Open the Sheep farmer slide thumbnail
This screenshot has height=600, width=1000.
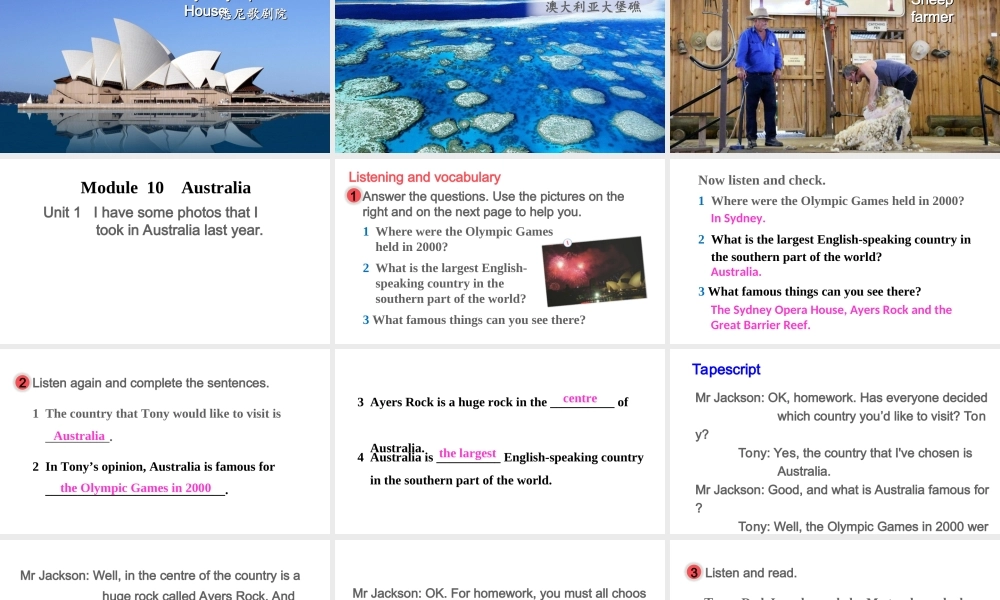click(x=835, y=76)
